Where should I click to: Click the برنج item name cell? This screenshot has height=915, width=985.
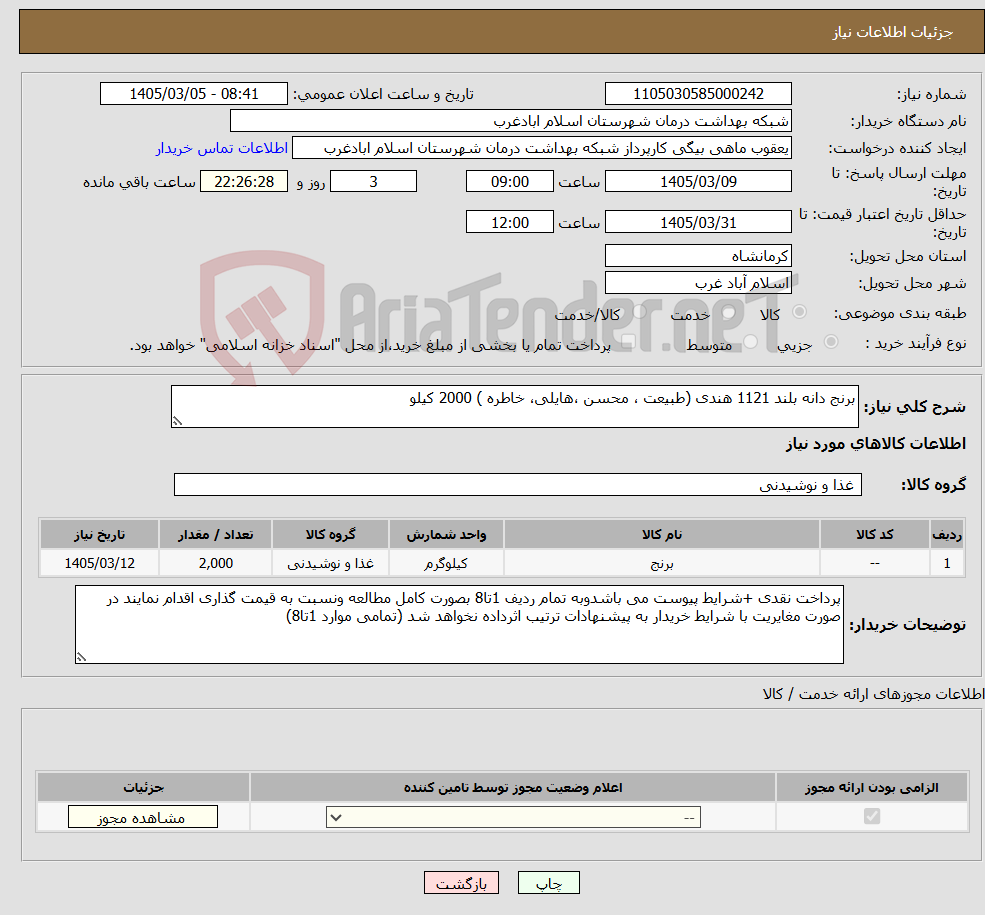point(661,563)
